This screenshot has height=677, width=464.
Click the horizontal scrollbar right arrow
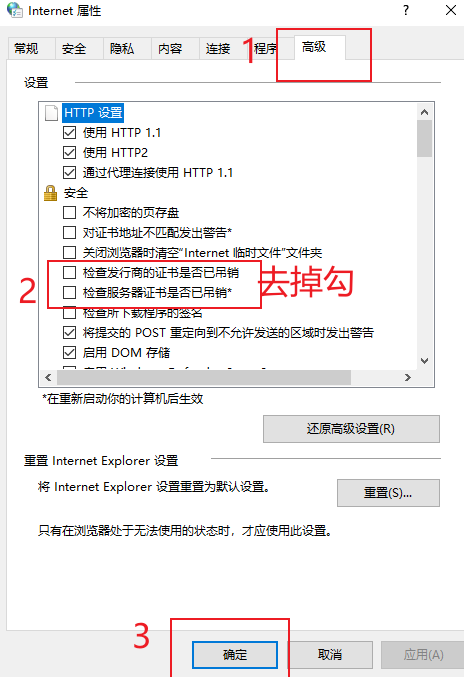coord(408,377)
